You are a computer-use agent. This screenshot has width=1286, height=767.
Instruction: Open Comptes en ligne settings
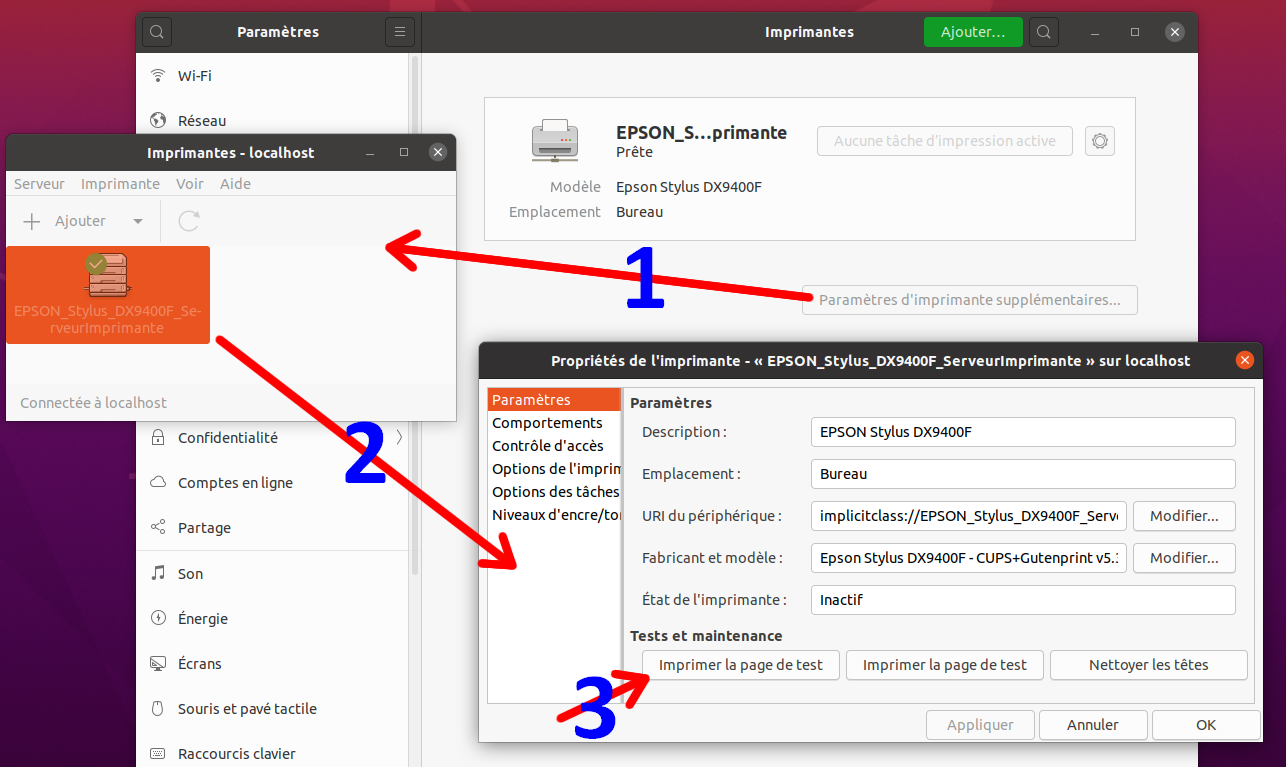[272, 483]
